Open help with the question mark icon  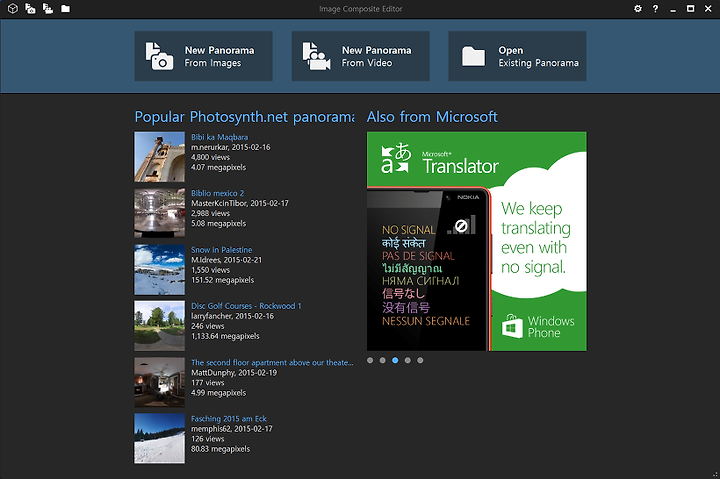(655, 8)
